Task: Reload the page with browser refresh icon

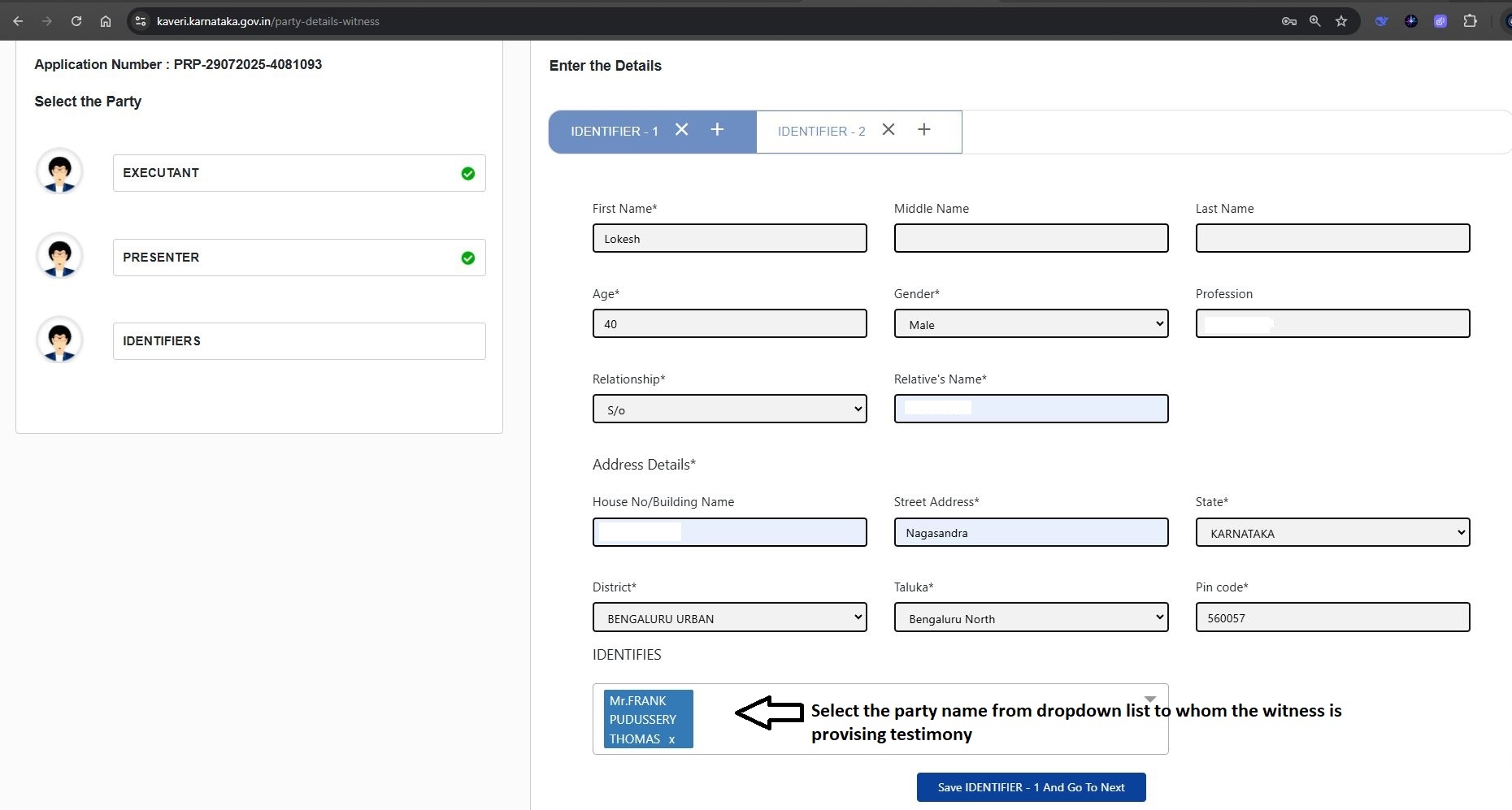Action: tap(76, 21)
